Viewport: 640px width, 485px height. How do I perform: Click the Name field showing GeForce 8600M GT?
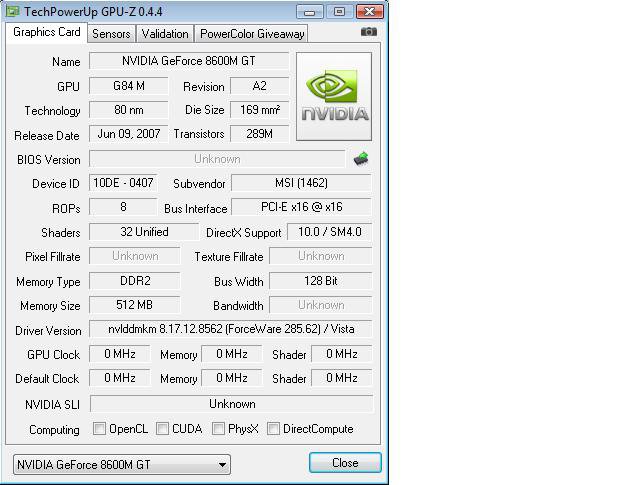coord(189,61)
